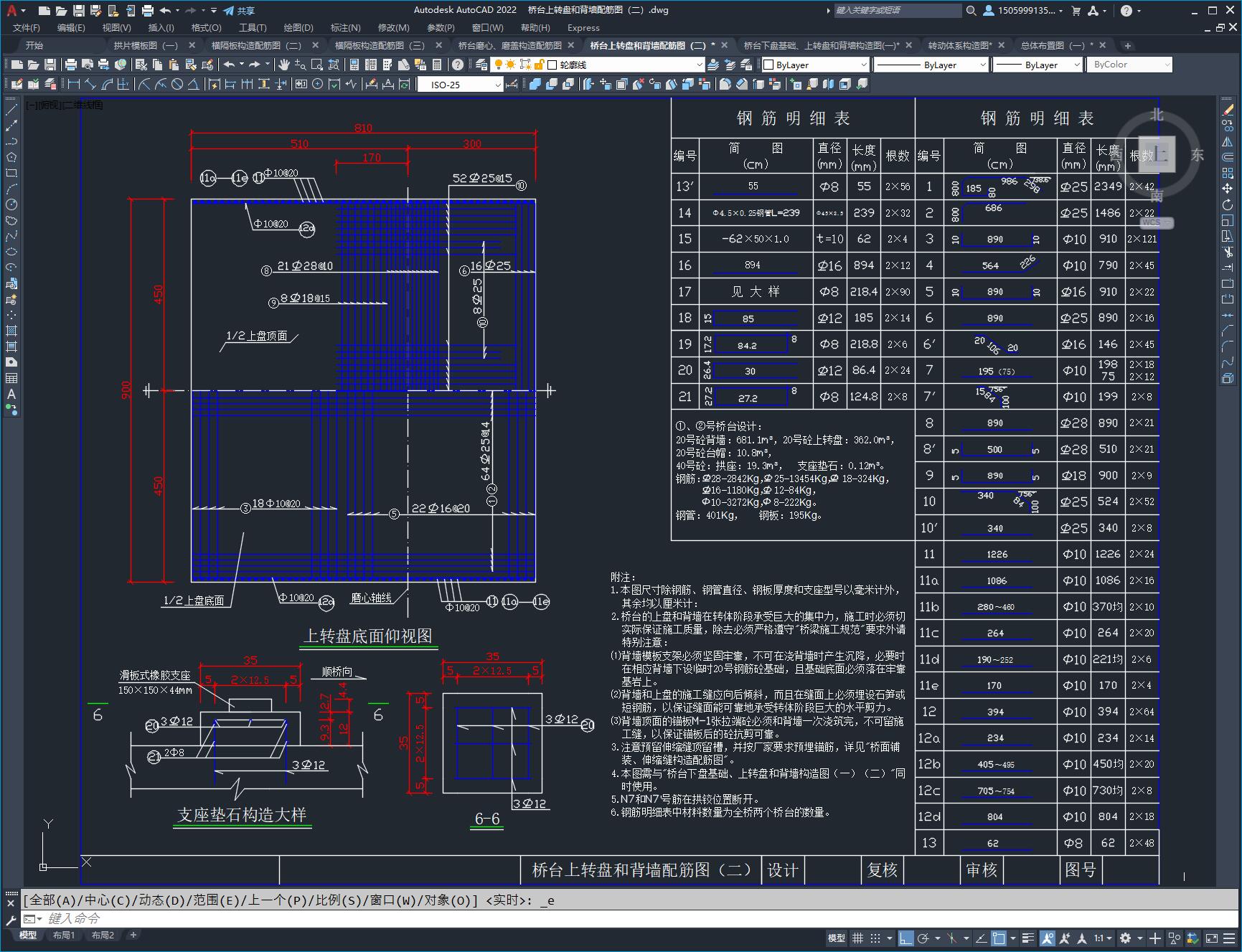Select the Pan hand tool
The image size is (1242, 952).
pos(284,65)
